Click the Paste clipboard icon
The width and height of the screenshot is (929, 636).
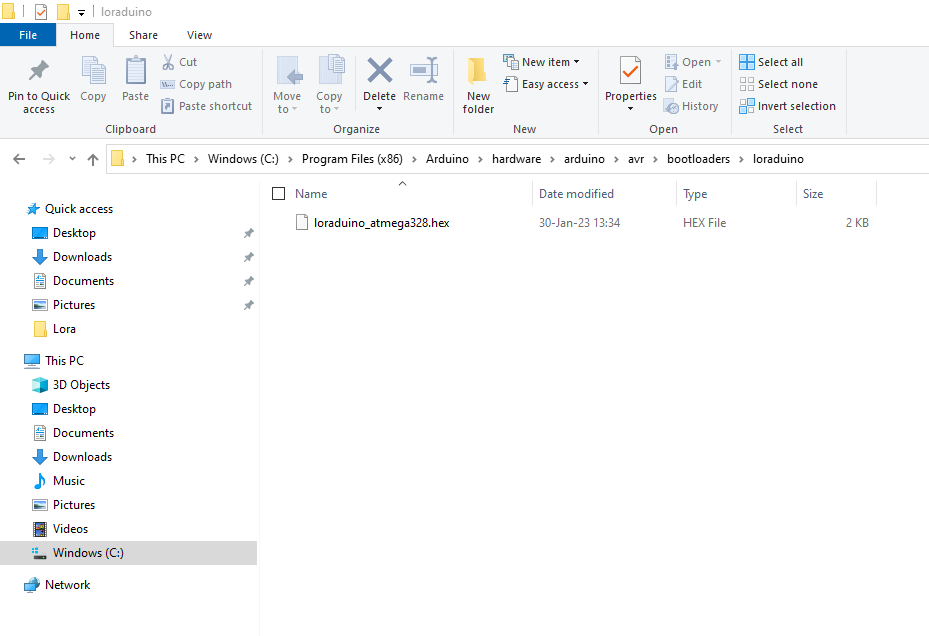click(136, 71)
